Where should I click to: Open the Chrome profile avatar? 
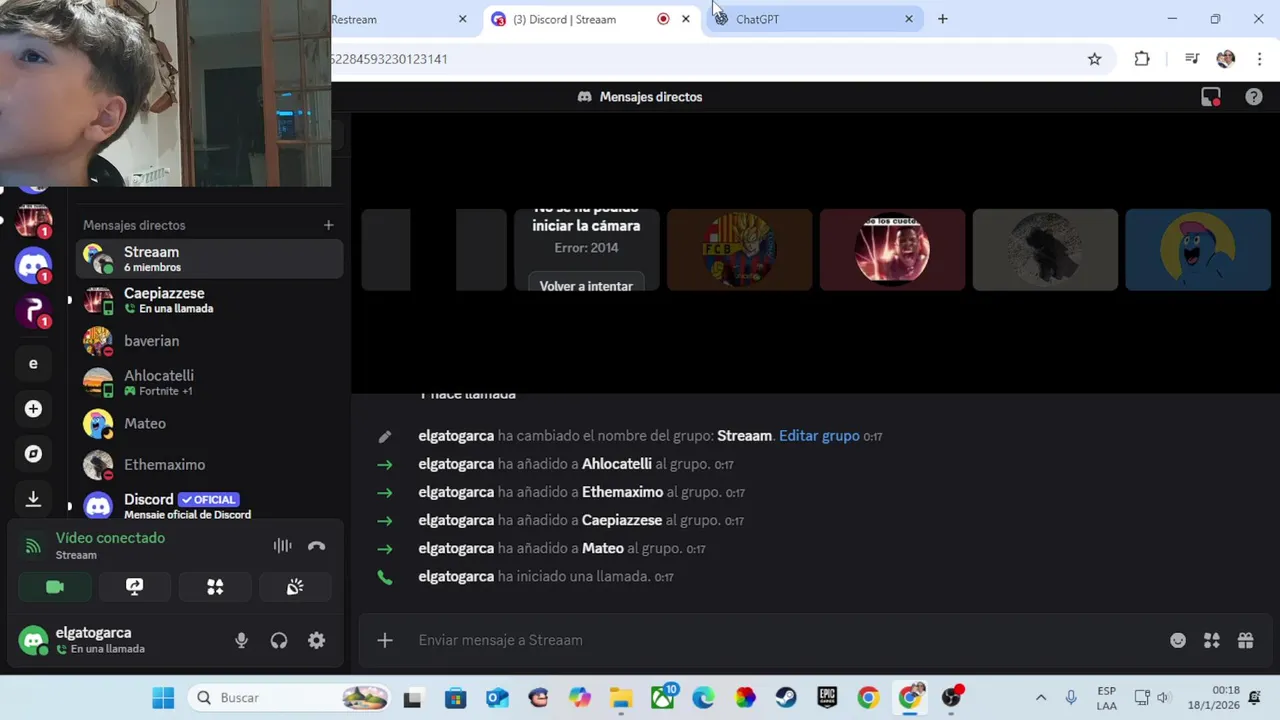click(x=1226, y=59)
